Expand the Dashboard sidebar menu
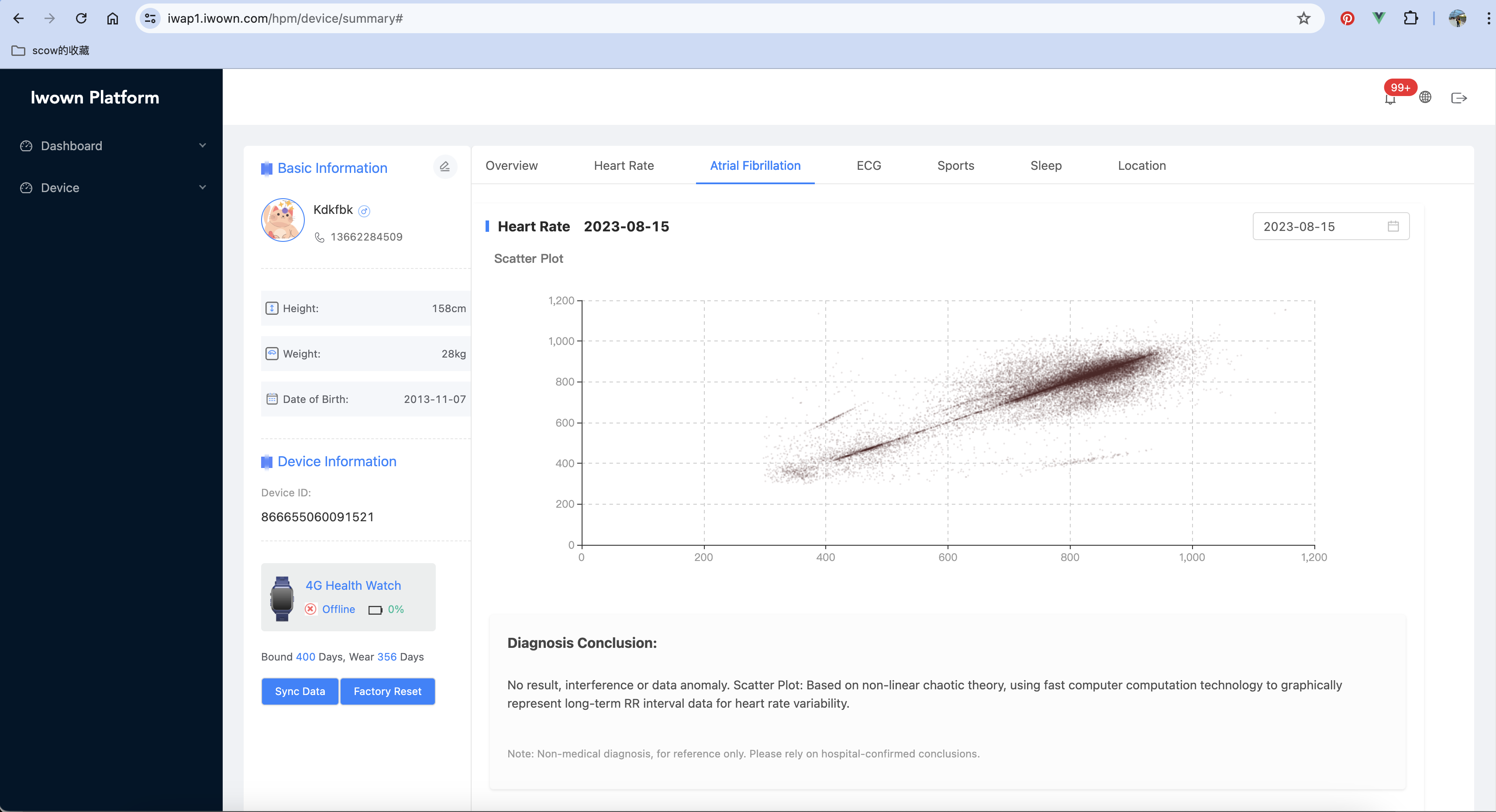Viewport: 1496px width, 812px height. pos(202,145)
